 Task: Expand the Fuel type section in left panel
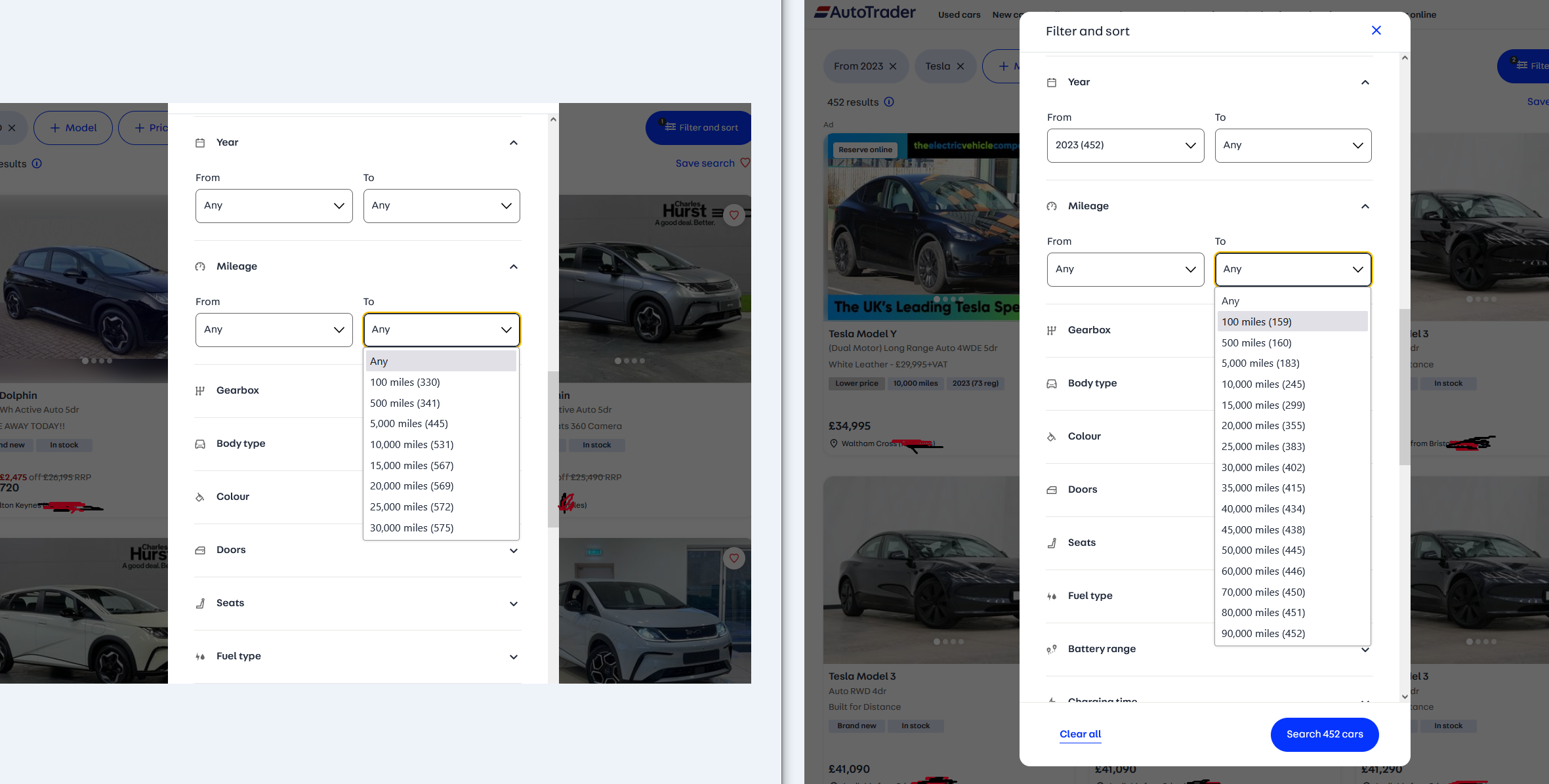514,657
